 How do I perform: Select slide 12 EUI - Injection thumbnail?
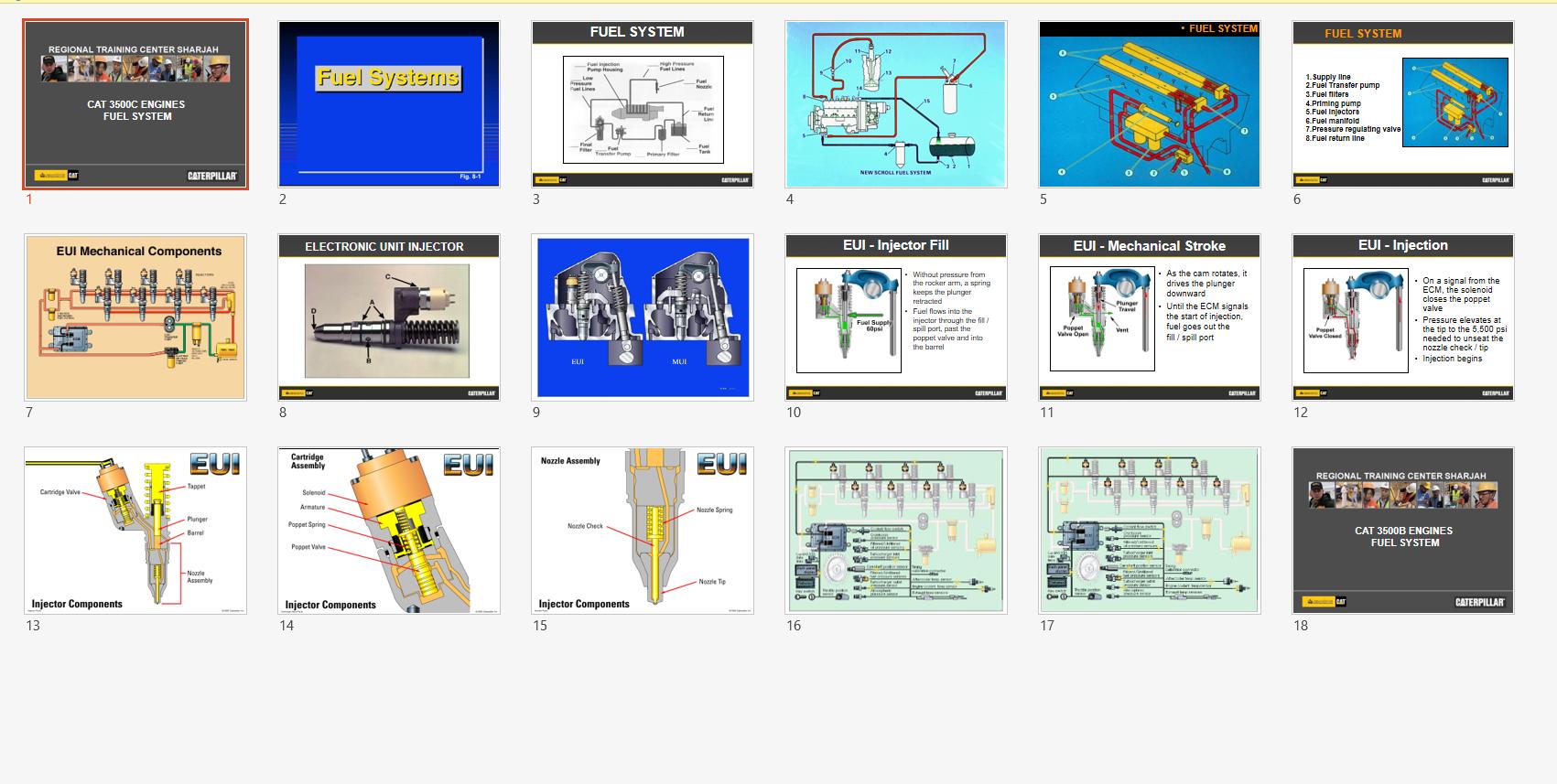1403,317
